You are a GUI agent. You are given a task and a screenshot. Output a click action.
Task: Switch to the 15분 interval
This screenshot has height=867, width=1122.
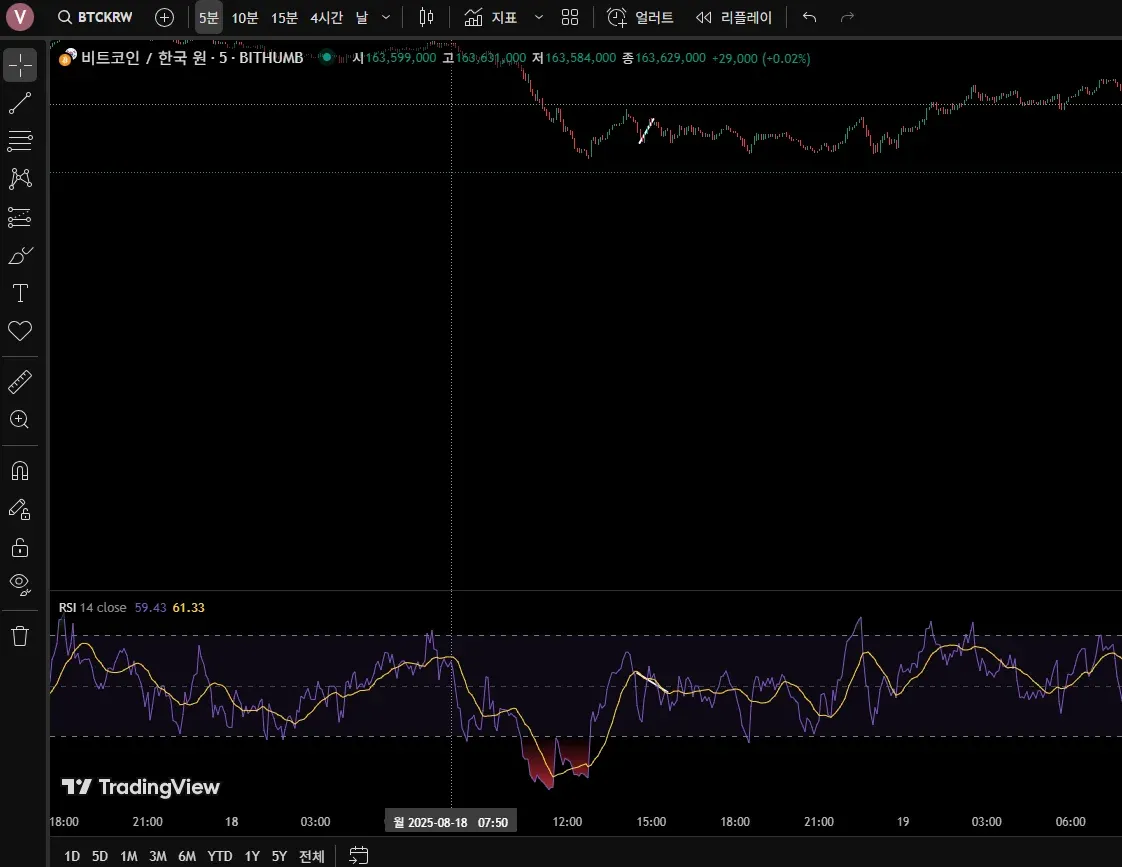pyautogui.click(x=284, y=17)
